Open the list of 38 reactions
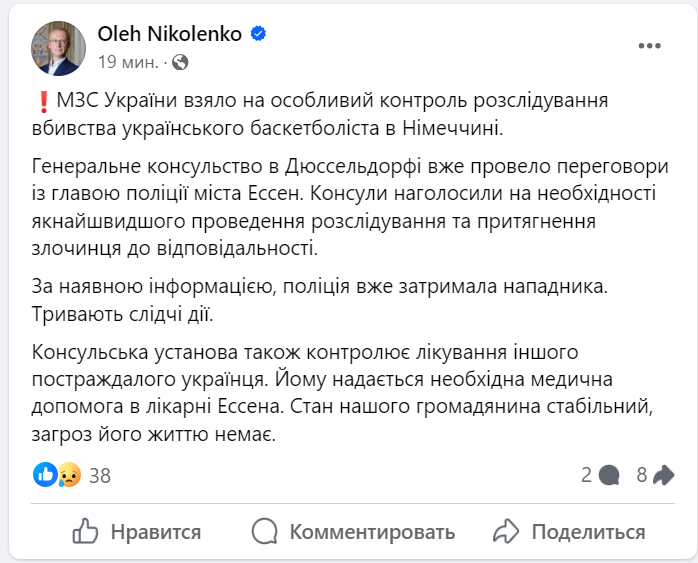The height and width of the screenshot is (563, 698). click(x=99, y=475)
